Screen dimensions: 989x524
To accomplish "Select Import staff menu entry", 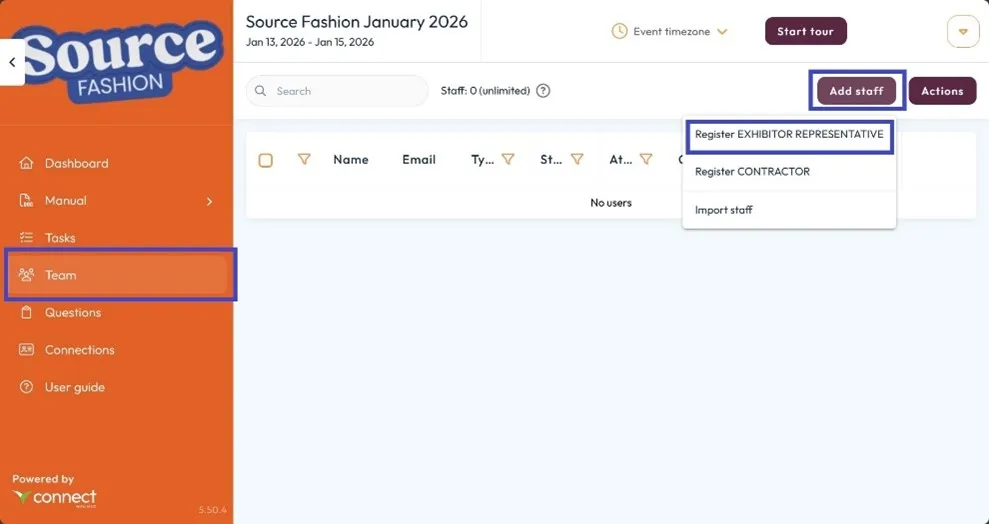I will click(x=724, y=210).
